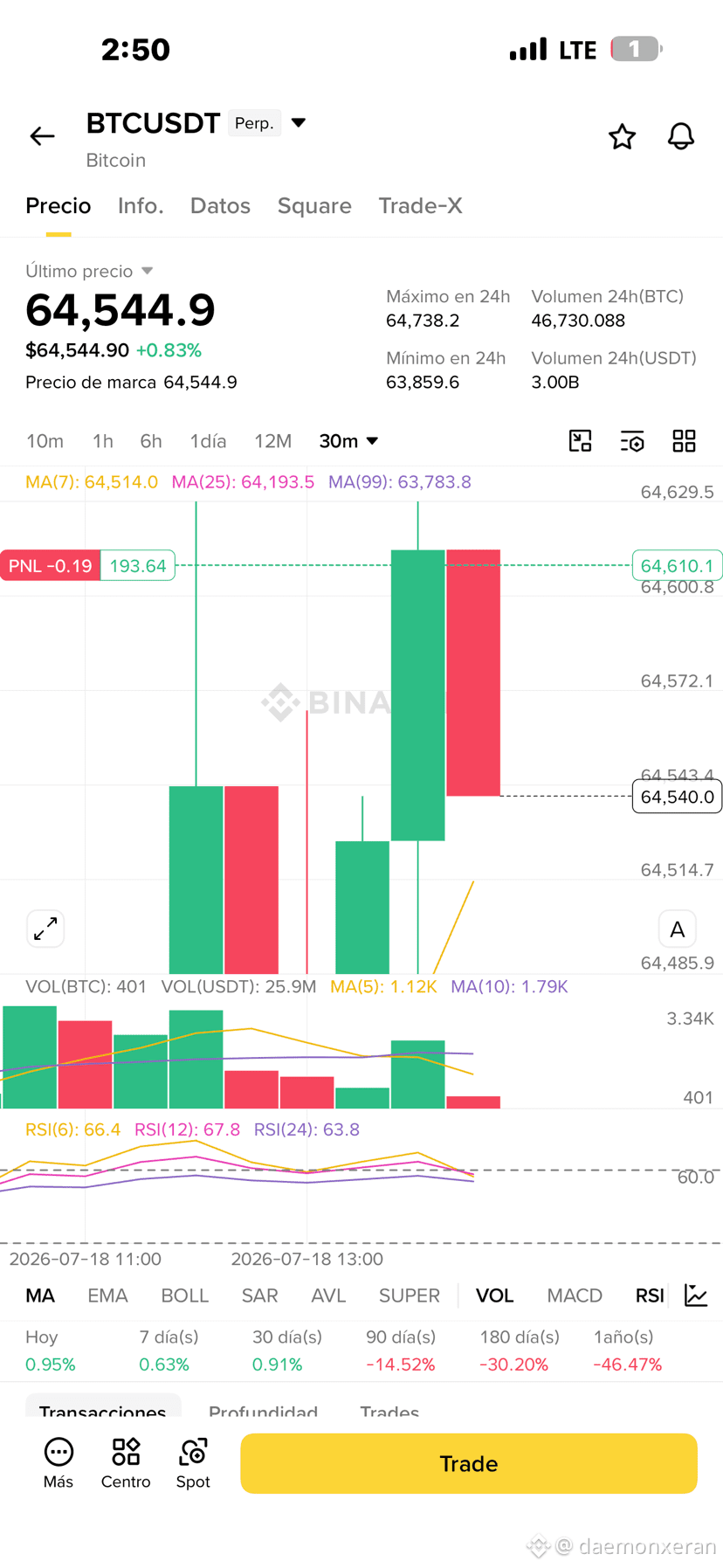Screen dimensions: 723x1568
Task: Open the four-squares grid icon
Action: pyautogui.click(x=685, y=441)
